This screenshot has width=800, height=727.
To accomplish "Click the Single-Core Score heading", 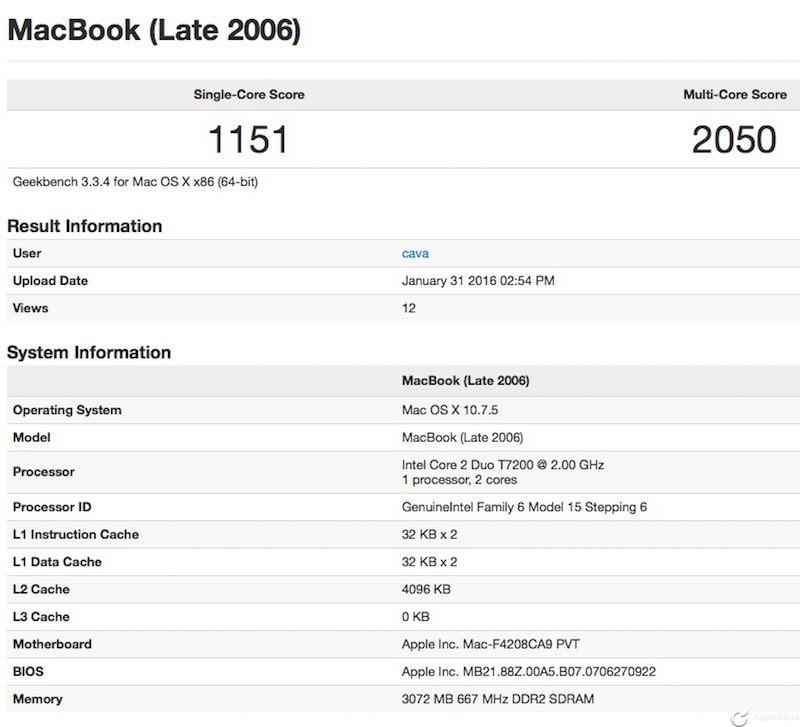I will tap(249, 94).
